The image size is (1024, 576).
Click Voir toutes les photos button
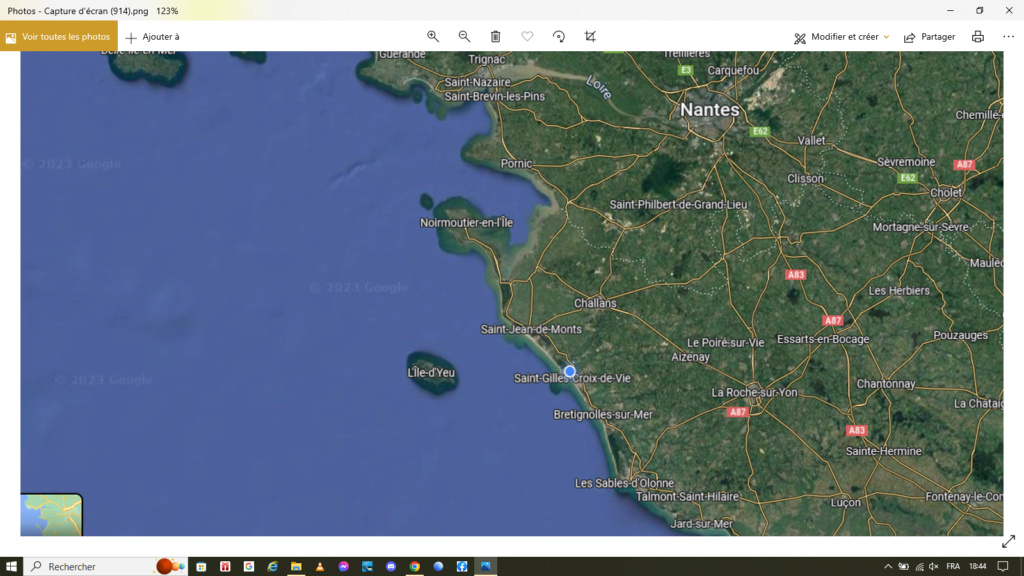[59, 37]
